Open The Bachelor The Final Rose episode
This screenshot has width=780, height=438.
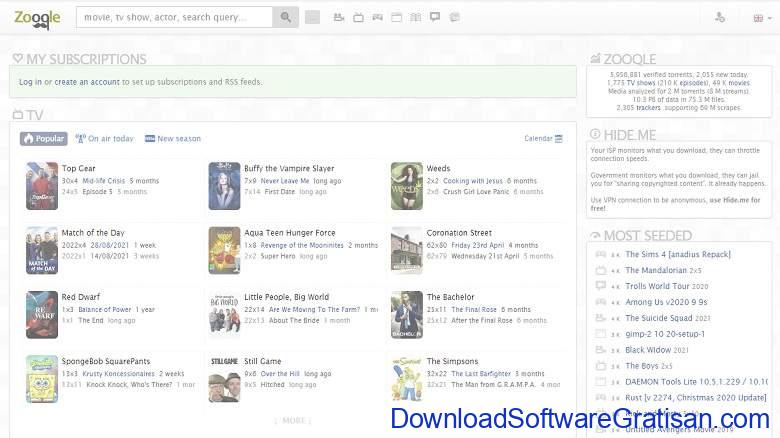click(474, 309)
